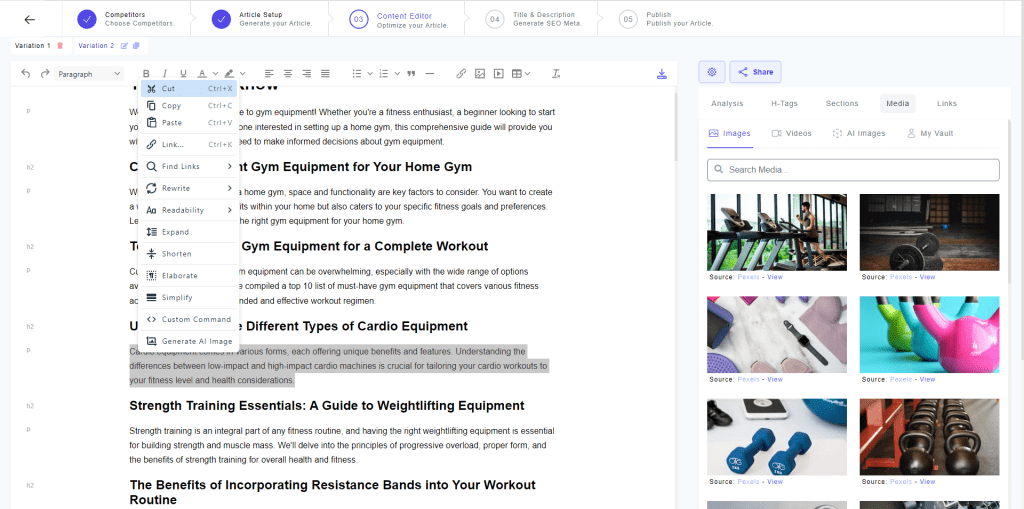Viewport: 1024px width, 509px height.
Task: Download the article using the download icon
Action: (x=661, y=74)
